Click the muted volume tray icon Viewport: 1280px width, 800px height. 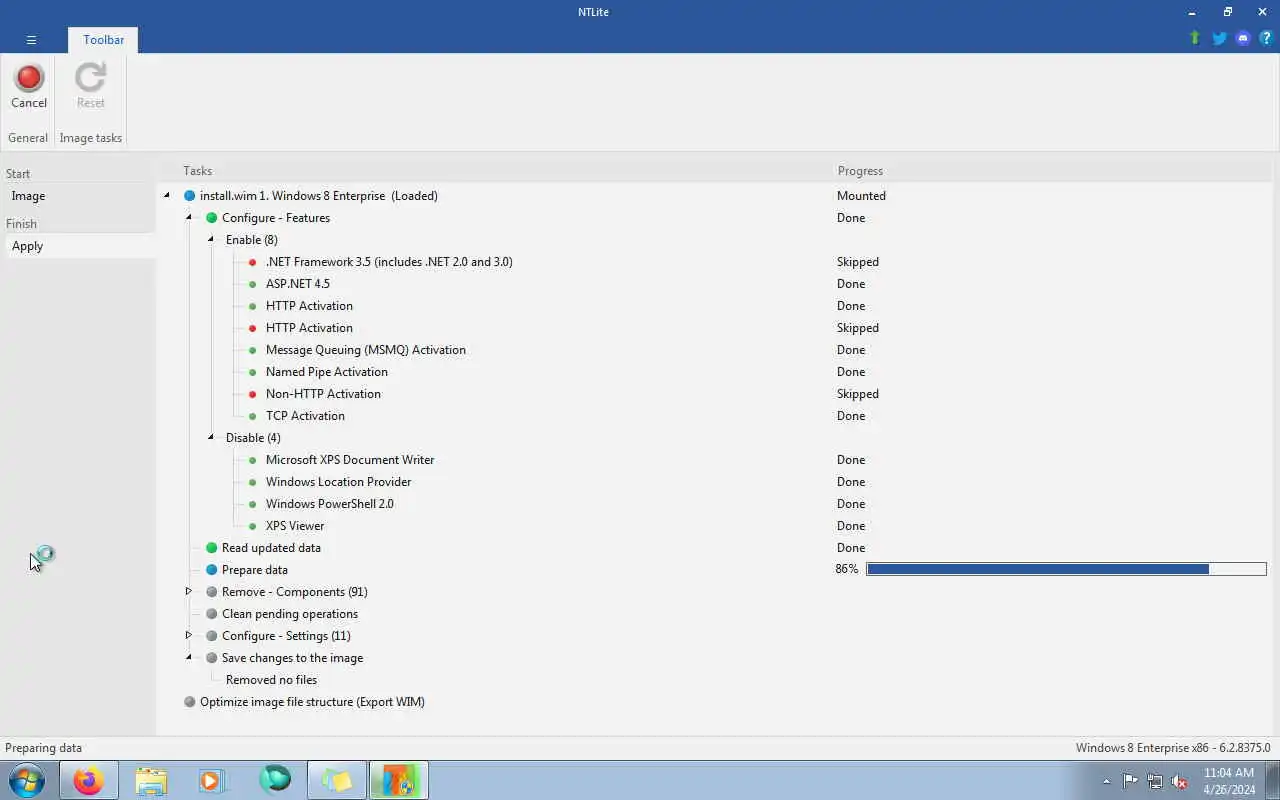point(1179,781)
